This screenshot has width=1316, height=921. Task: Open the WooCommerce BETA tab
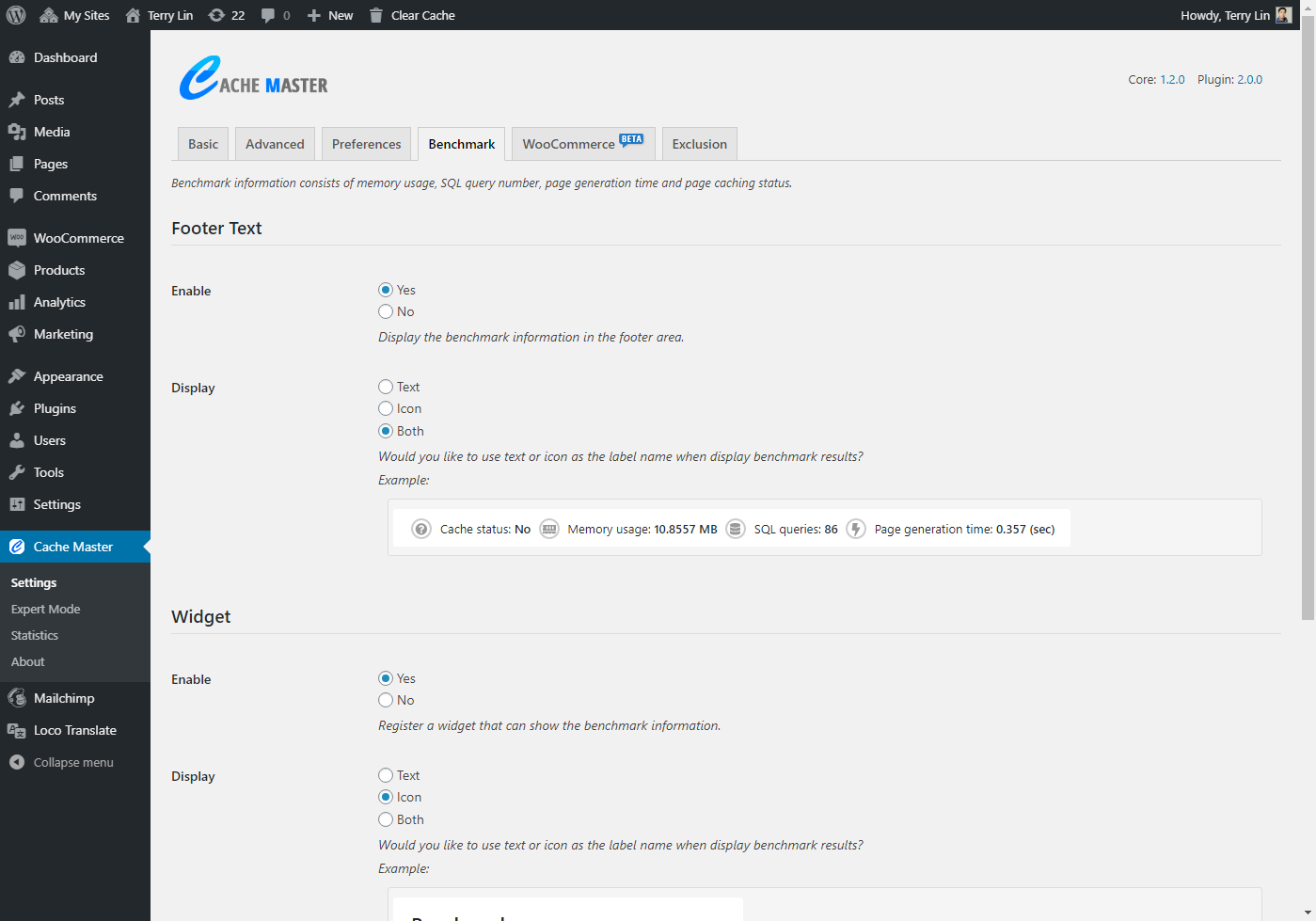point(583,144)
